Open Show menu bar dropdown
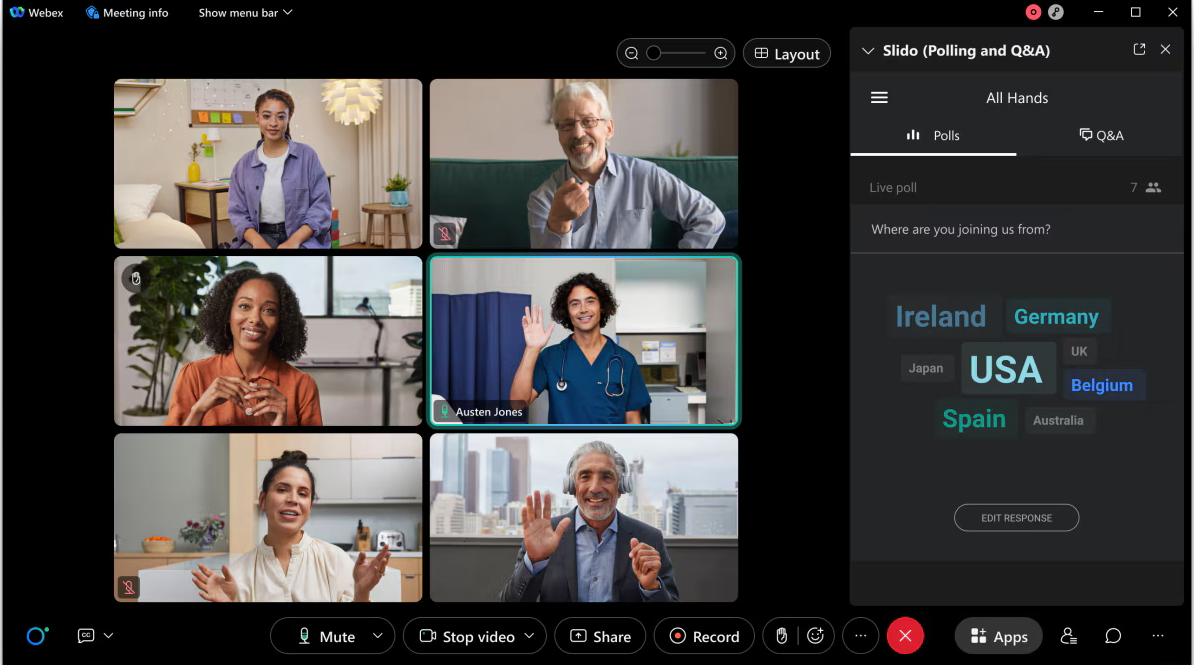 [245, 13]
